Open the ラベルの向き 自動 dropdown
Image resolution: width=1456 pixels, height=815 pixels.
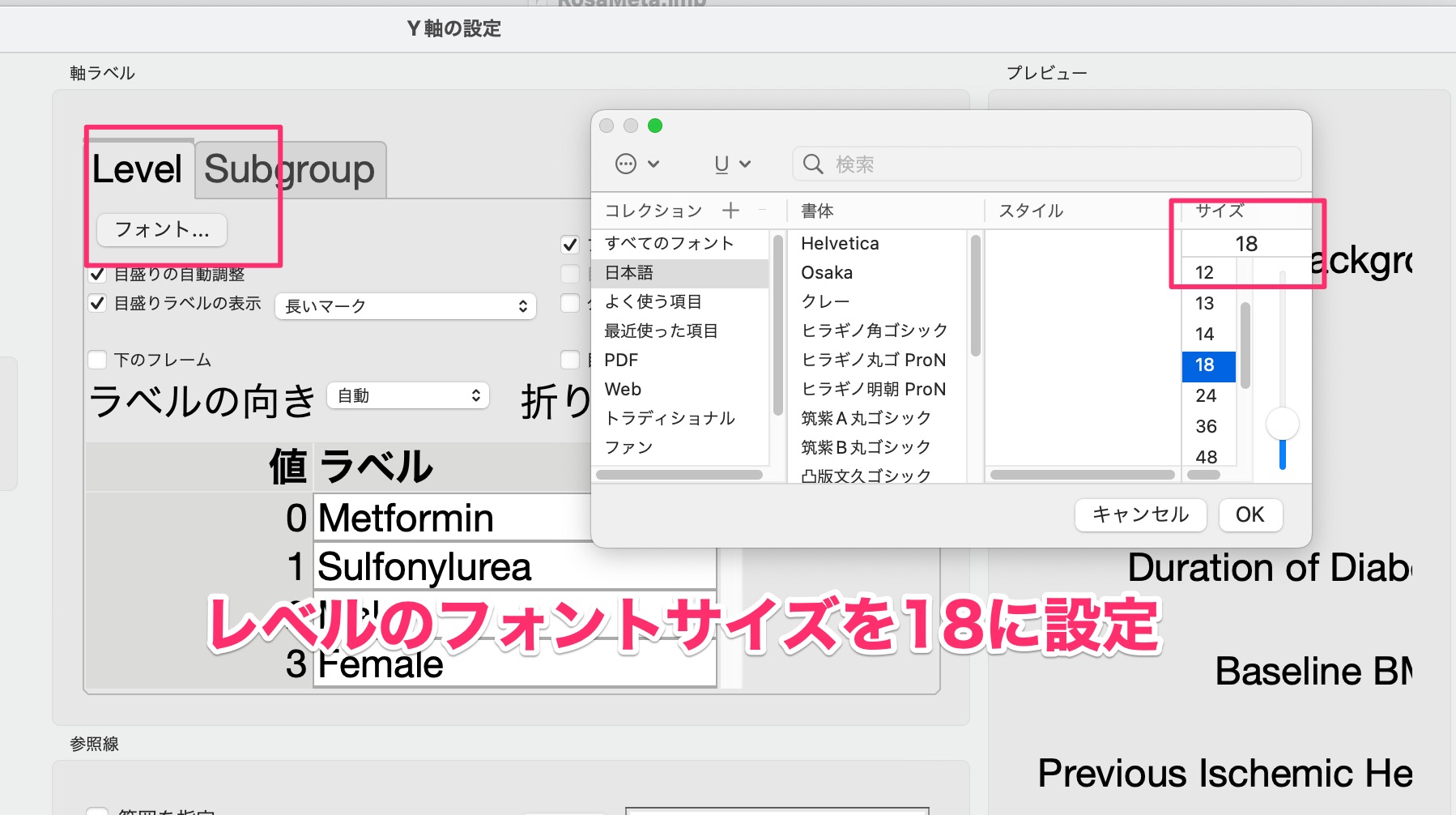pos(407,395)
